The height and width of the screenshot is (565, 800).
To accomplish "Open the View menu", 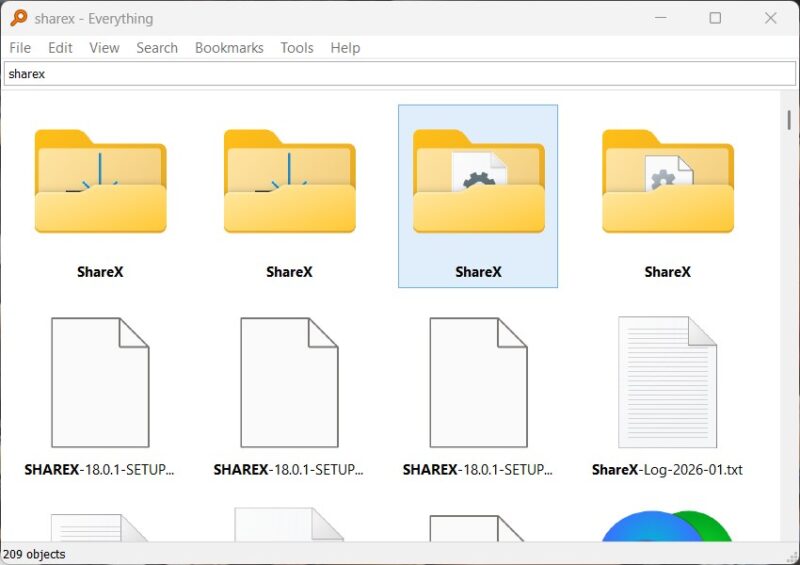I will pos(104,48).
